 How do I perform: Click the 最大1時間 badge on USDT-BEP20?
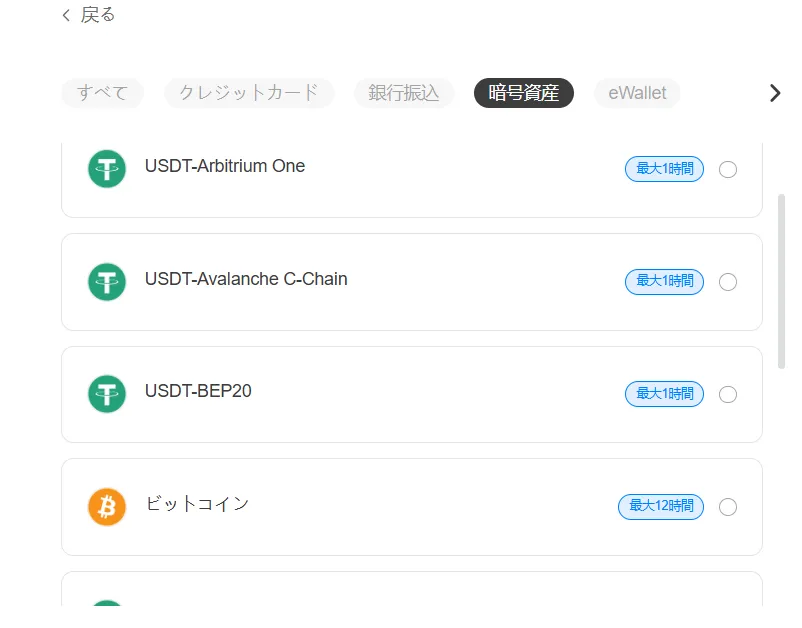(x=664, y=394)
